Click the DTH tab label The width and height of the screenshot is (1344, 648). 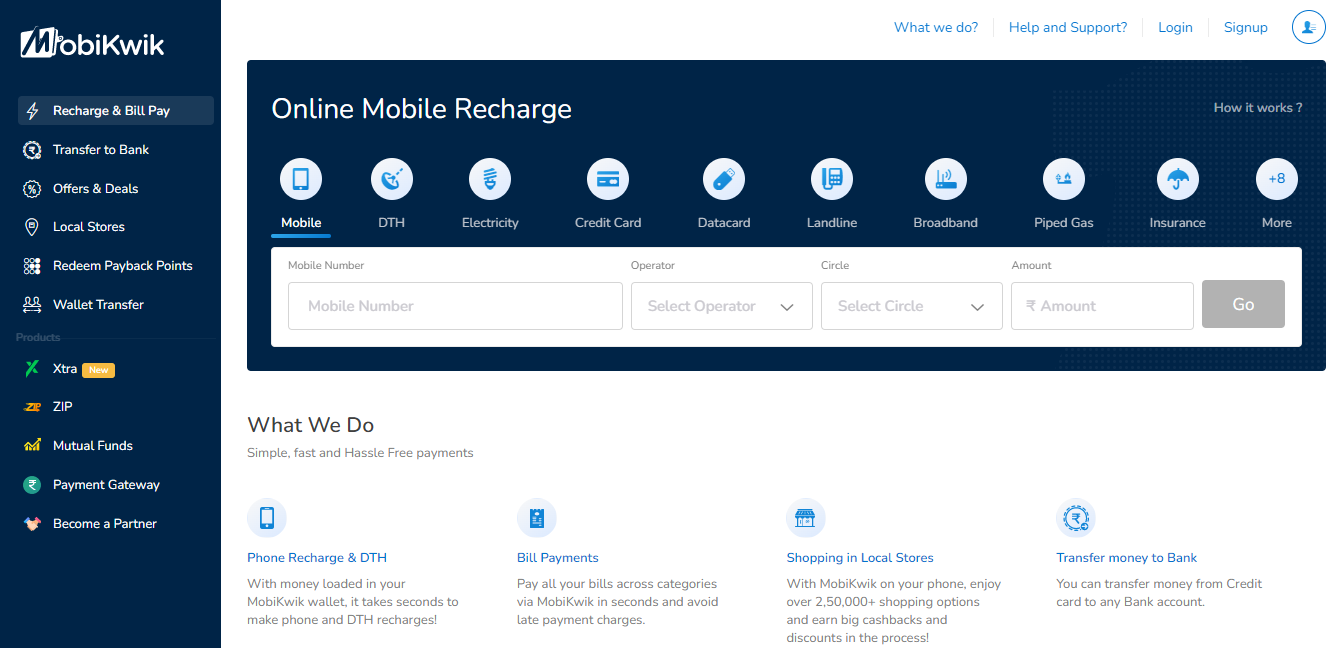392,223
